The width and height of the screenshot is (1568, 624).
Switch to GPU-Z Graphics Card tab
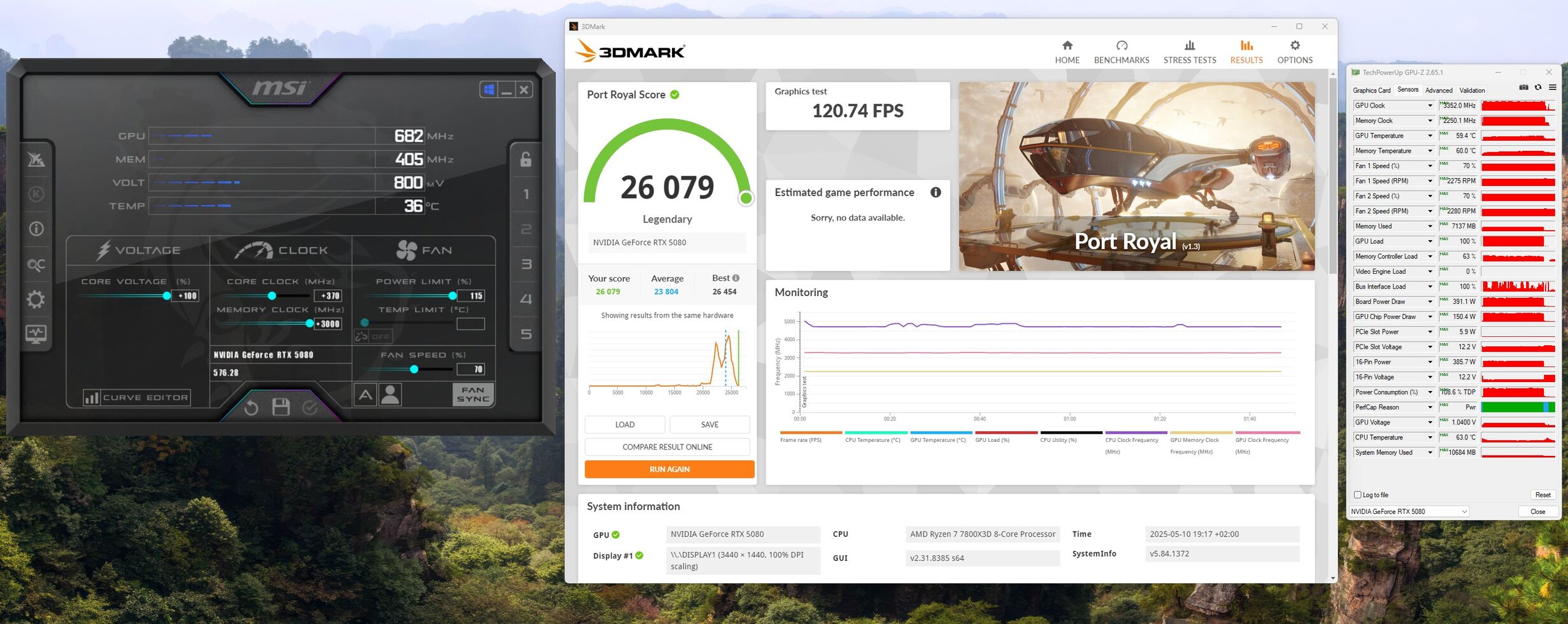1371,90
